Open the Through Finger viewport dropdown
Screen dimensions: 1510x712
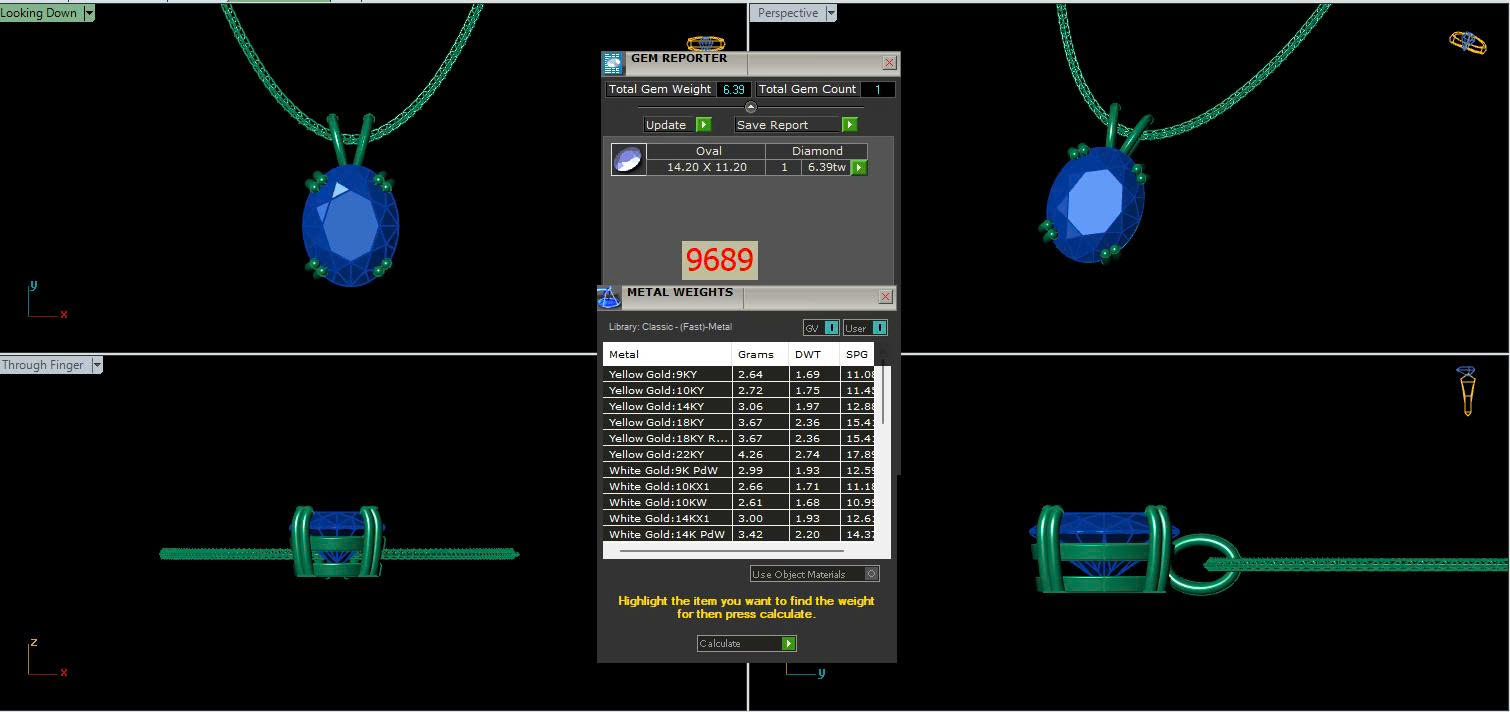[x=97, y=365]
